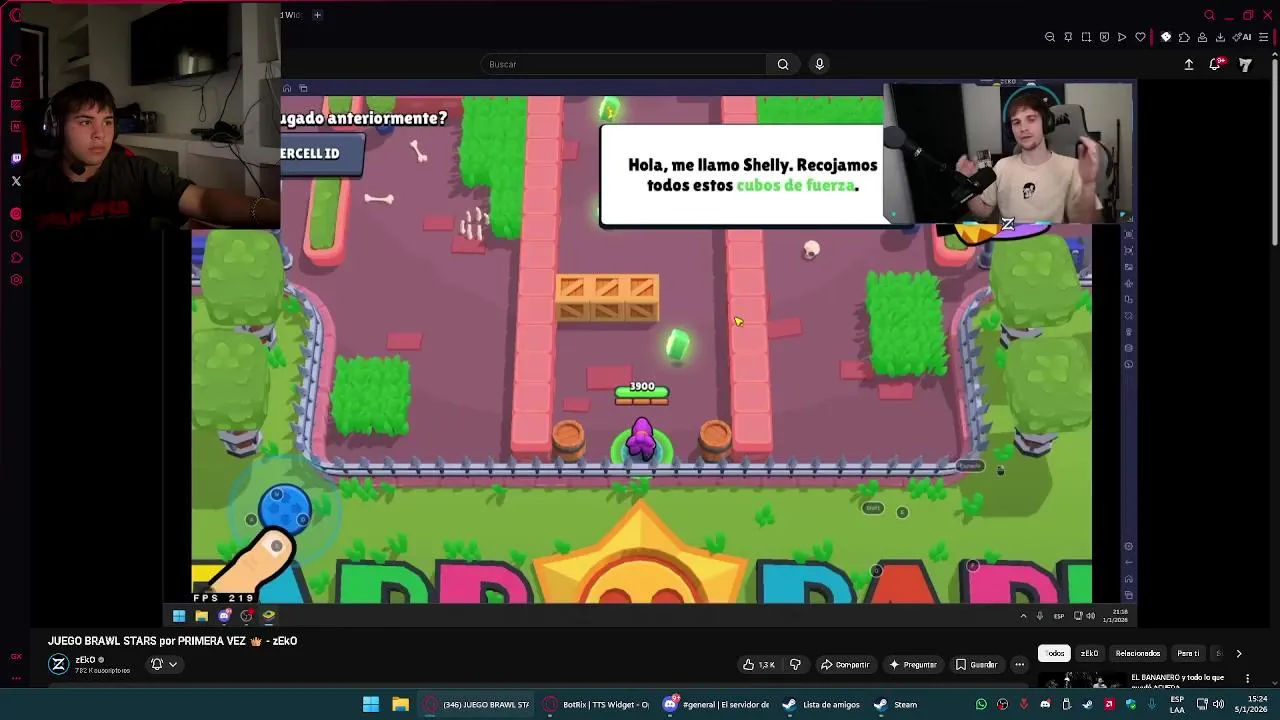The width and height of the screenshot is (1280, 720).
Task: Open the ad-blocker shield icon
Action: tap(1104, 37)
